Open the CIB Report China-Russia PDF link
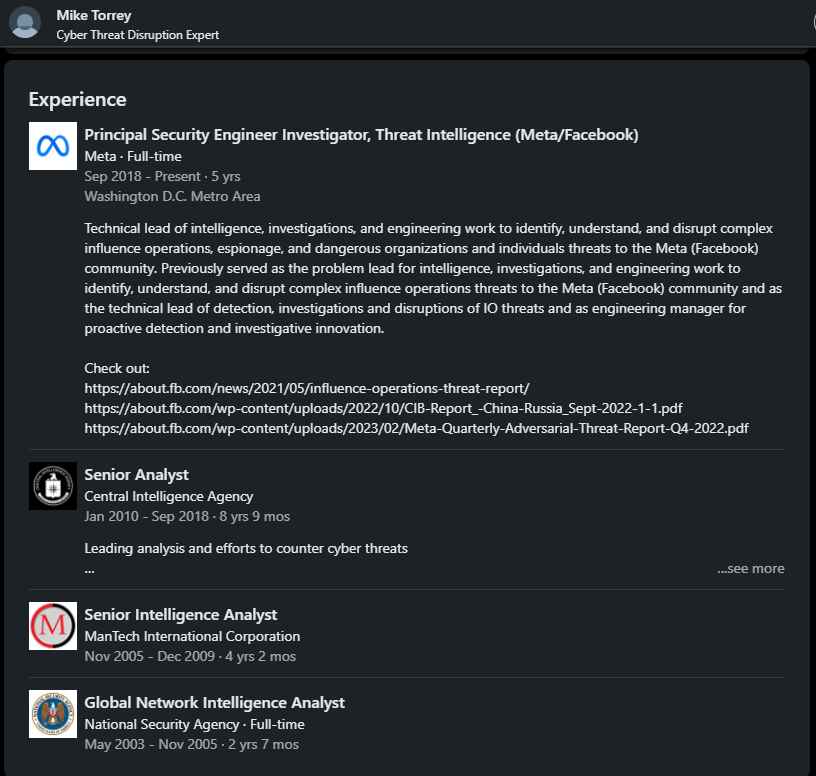The width and height of the screenshot is (816, 776). [383, 408]
